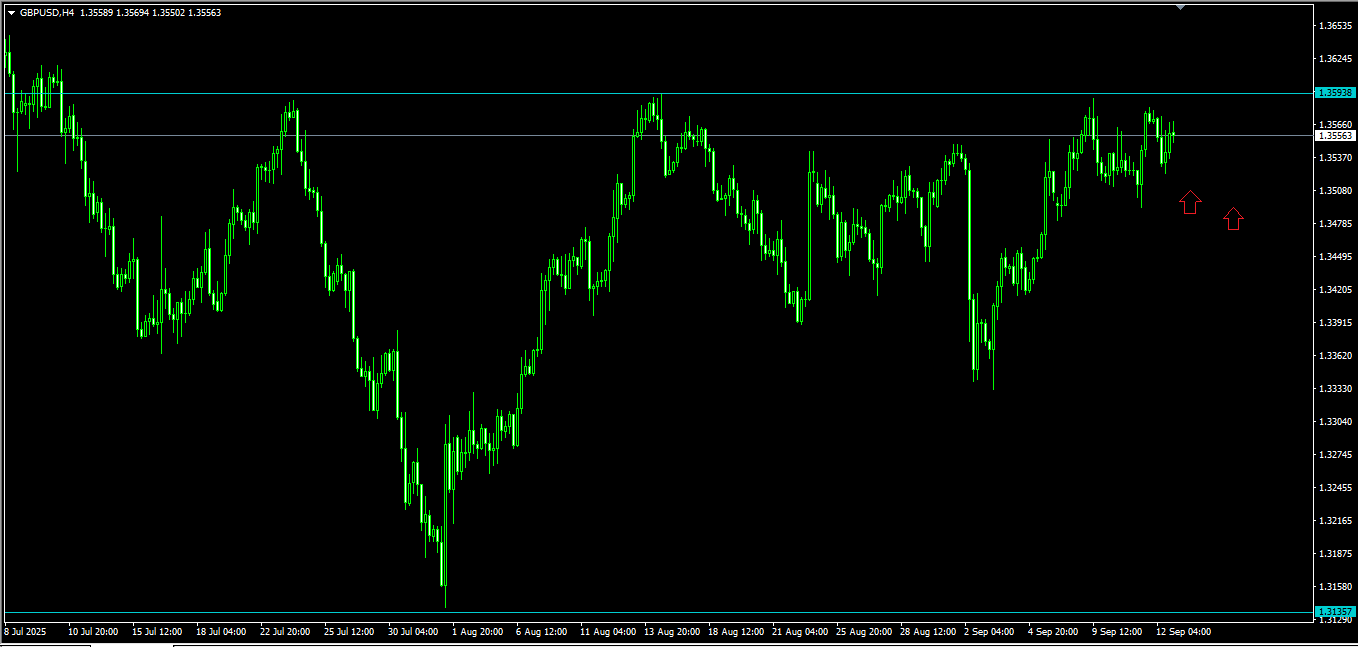Click the 6 Aug 12:00 time label
1358x647 pixels.
tap(541, 632)
